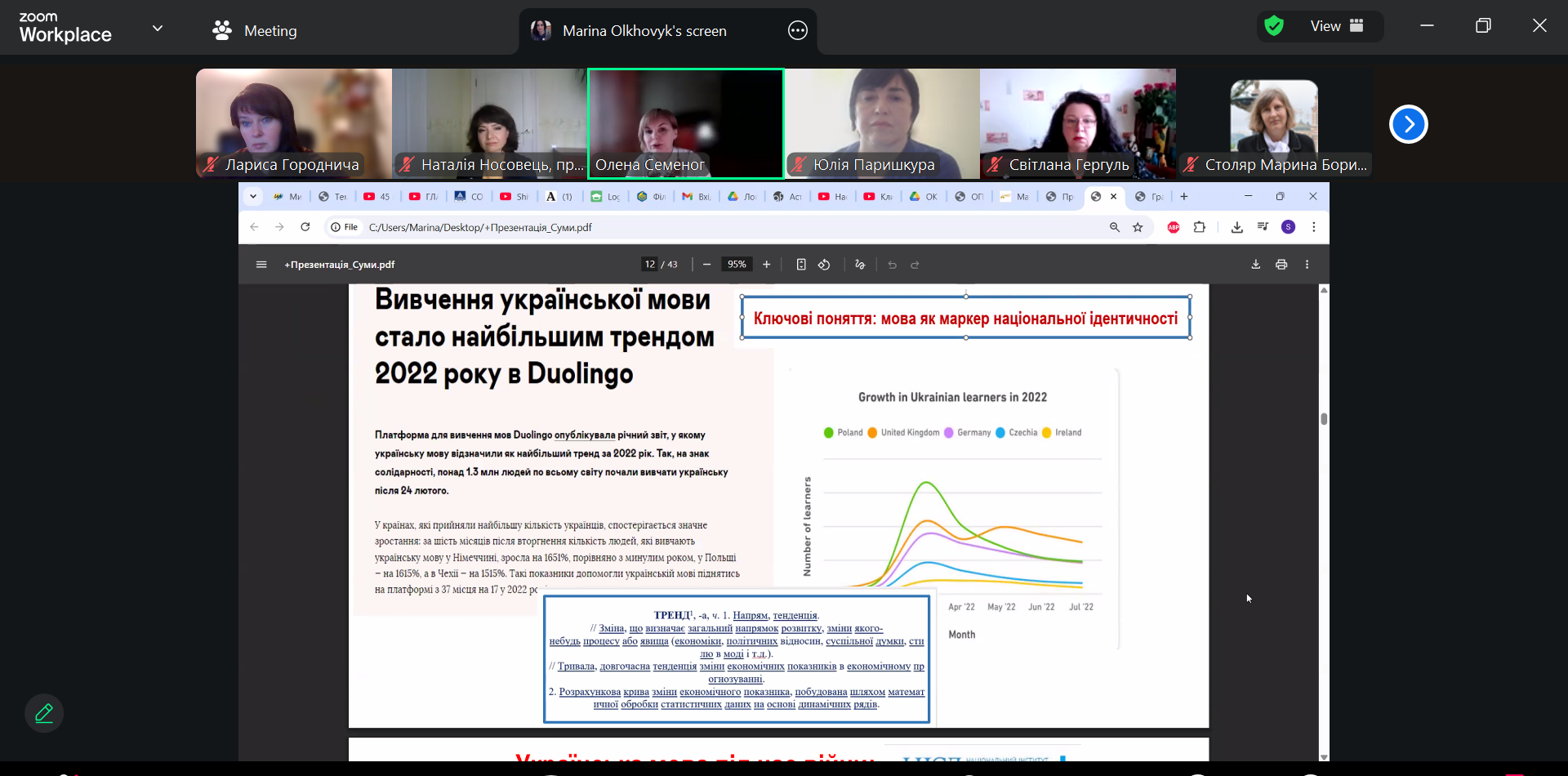The width and height of the screenshot is (1568, 776).
Task: Reload the browser page
Action: click(x=305, y=227)
